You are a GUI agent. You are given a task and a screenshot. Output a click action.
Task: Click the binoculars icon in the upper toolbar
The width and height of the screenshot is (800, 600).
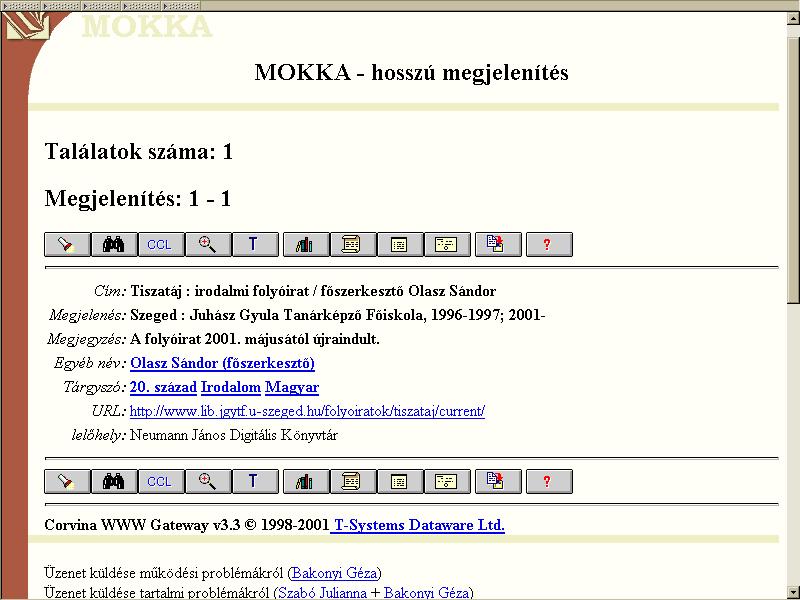point(114,244)
